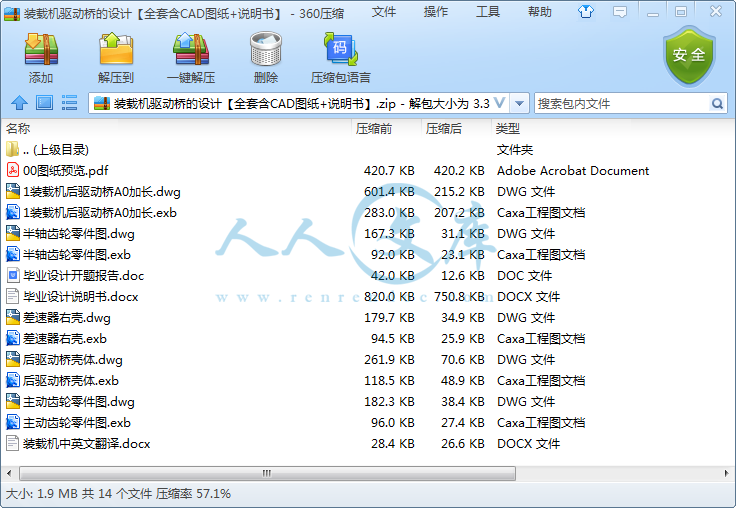Sort by the 压缩后 column header
This screenshot has height=508, width=736.
(444, 128)
